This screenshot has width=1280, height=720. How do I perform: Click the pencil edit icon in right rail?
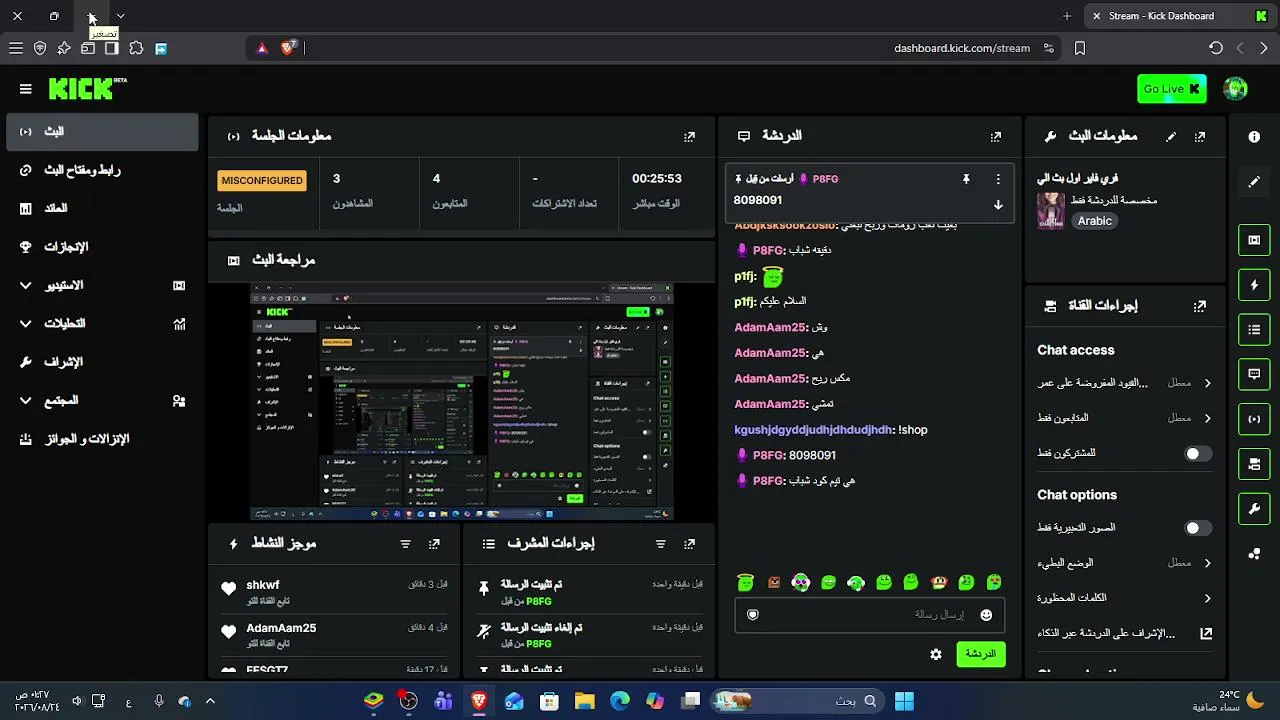[1254, 182]
